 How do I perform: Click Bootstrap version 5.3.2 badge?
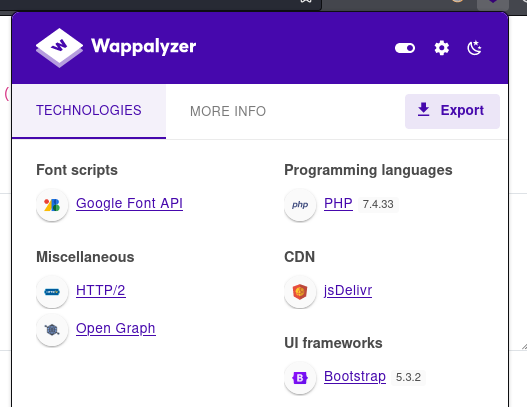pos(408,377)
